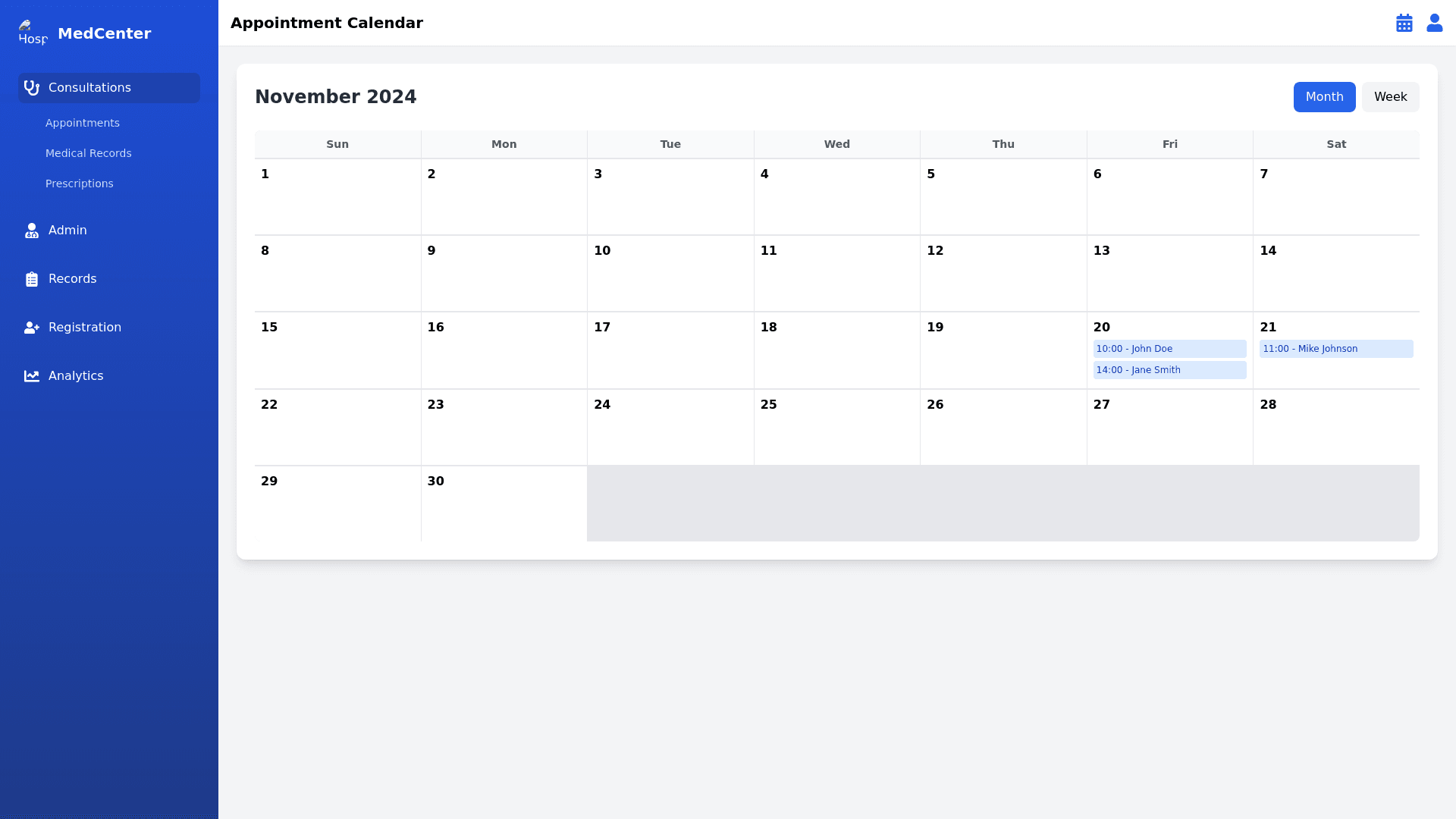Screen dimensions: 1456x819
Task: Open Prescriptions submenu link
Action: (x=80, y=184)
